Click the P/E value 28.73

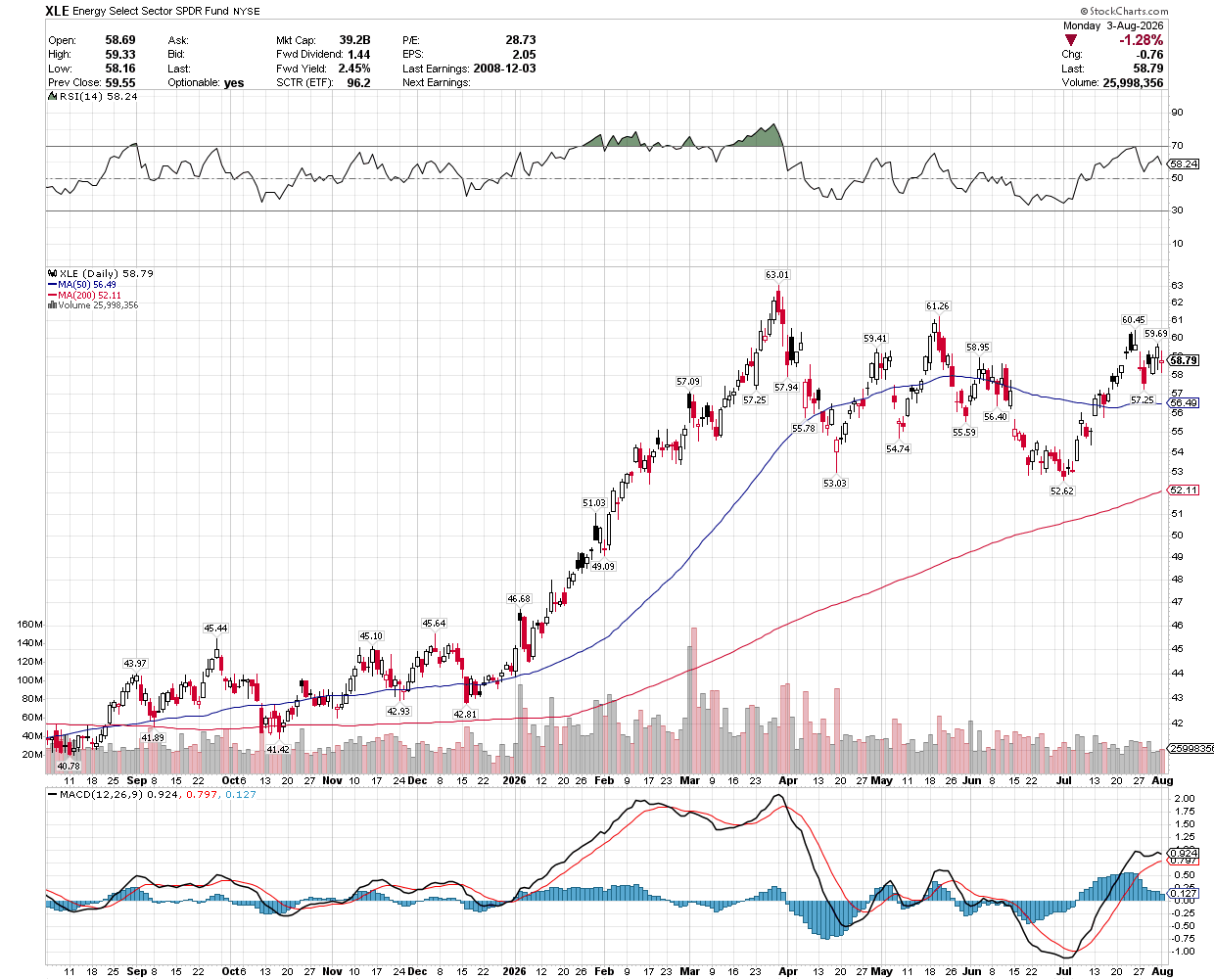coord(521,40)
